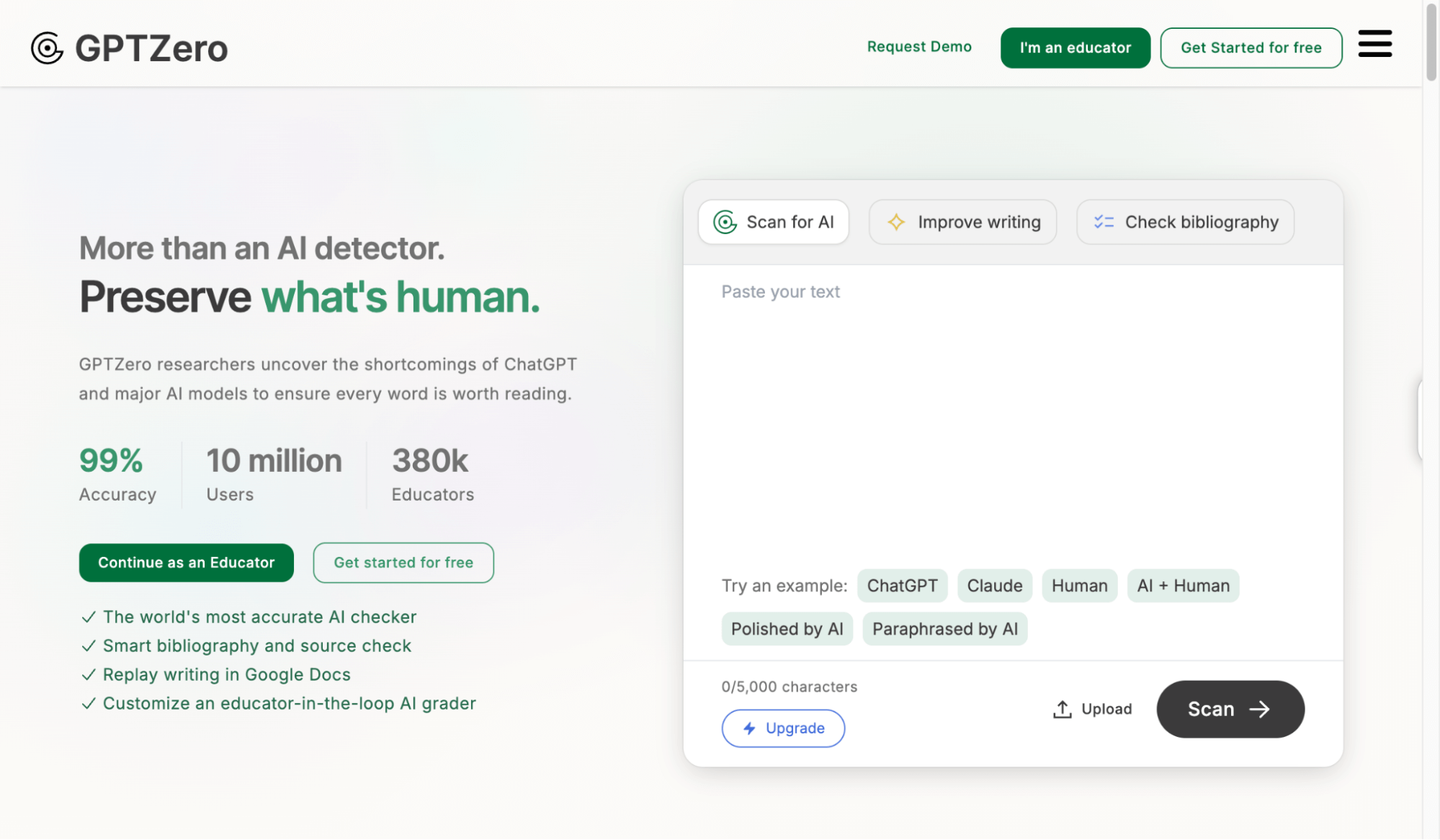Click Continue as an Educator button
Screen dimensions: 1440x840
(x=187, y=563)
